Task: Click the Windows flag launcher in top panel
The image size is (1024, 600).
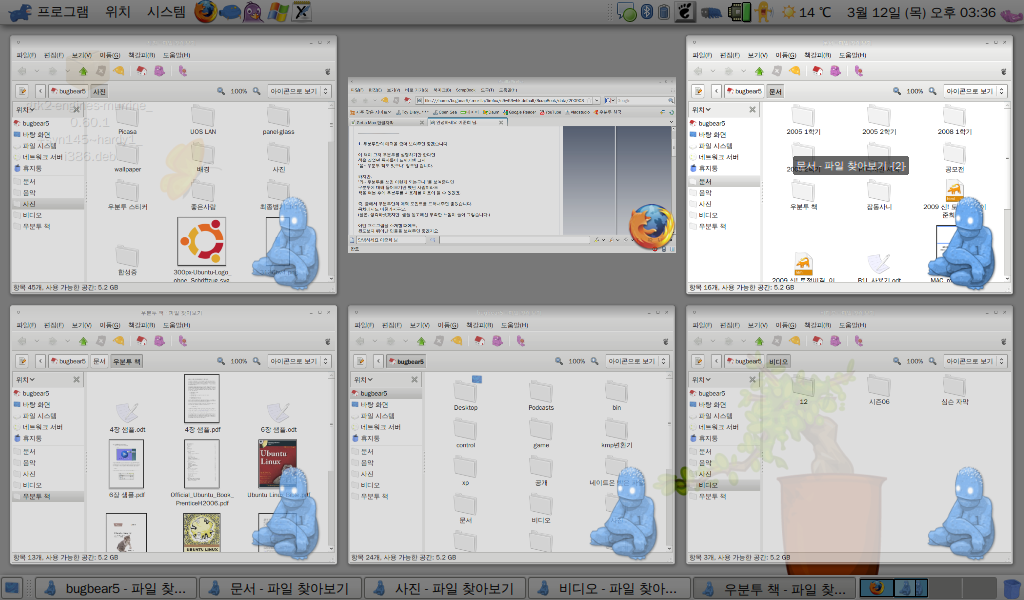Action: pos(278,12)
